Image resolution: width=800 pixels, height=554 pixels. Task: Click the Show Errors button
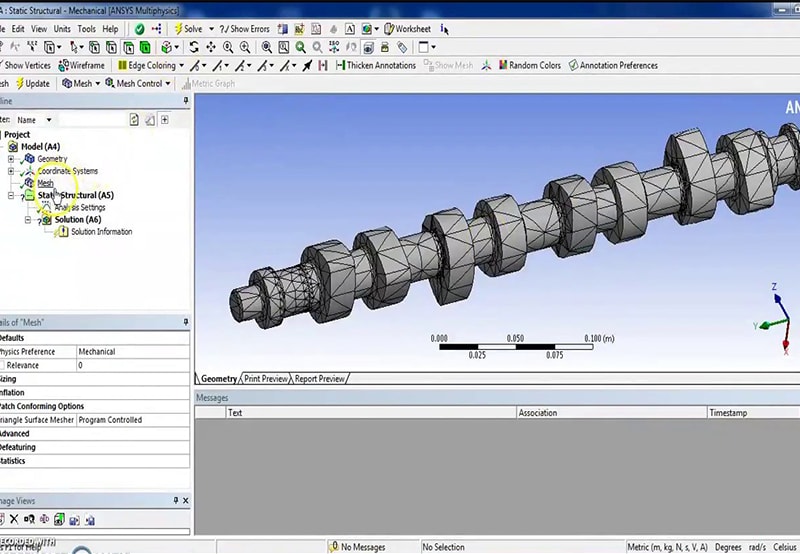(x=243, y=29)
